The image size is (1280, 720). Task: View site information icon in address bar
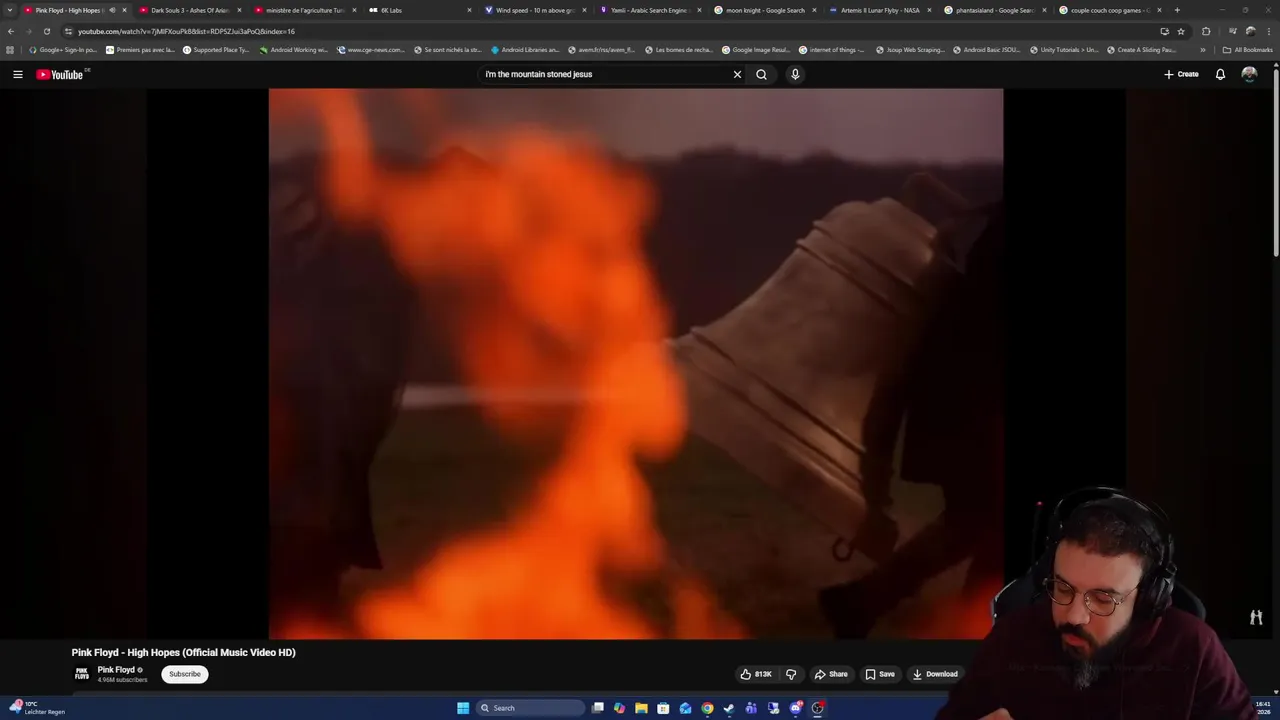click(68, 31)
